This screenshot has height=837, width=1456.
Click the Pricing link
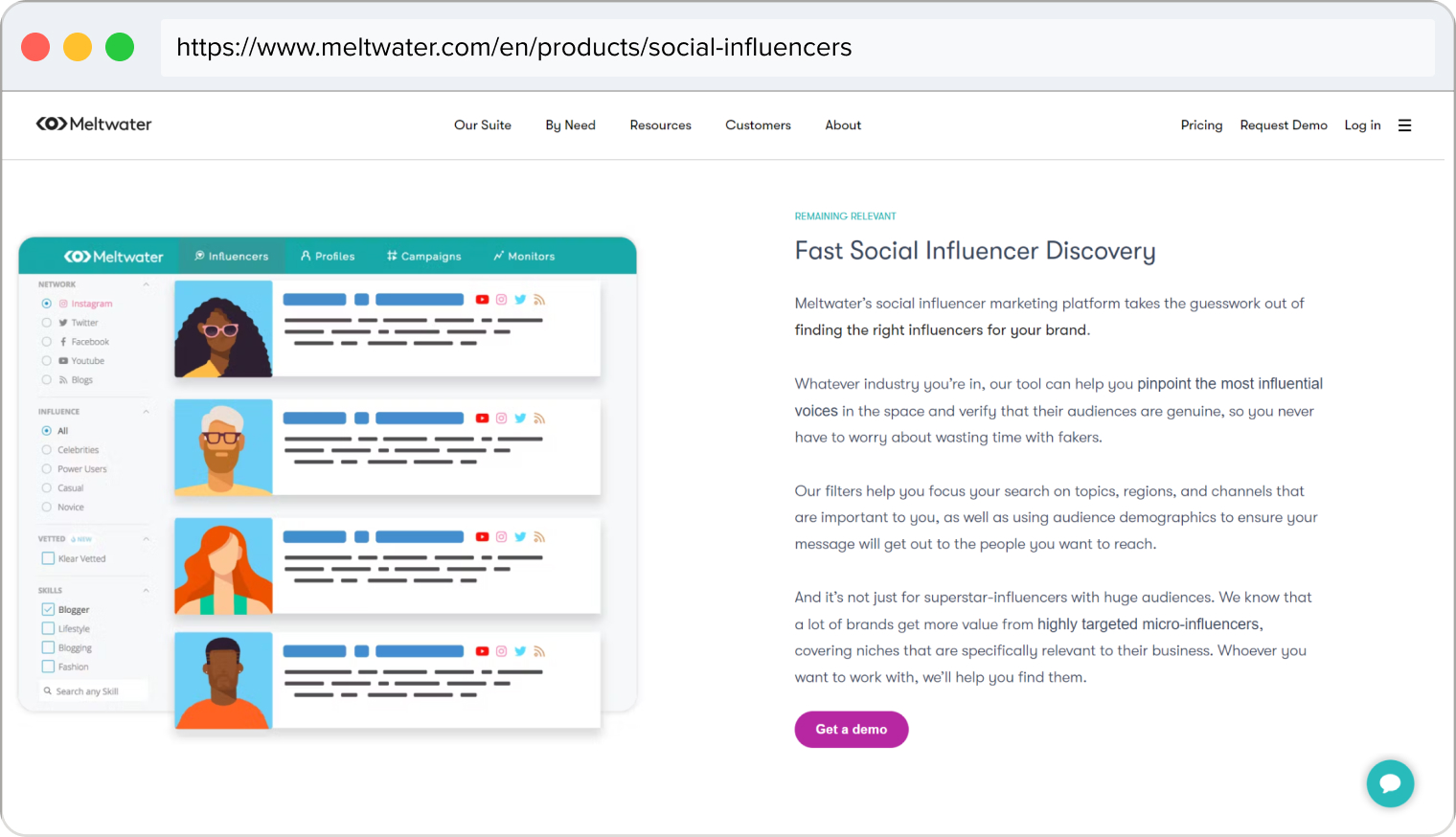click(x=1201, y=125)
